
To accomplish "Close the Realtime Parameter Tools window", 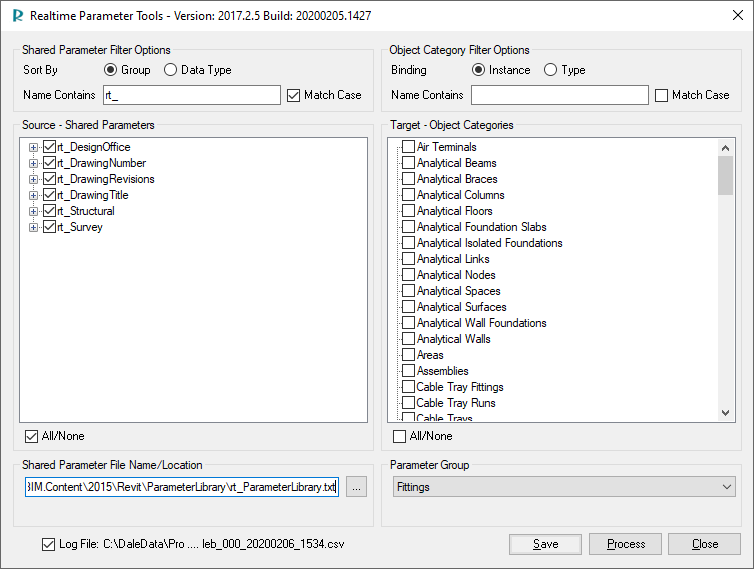I will tap(738, 15).
